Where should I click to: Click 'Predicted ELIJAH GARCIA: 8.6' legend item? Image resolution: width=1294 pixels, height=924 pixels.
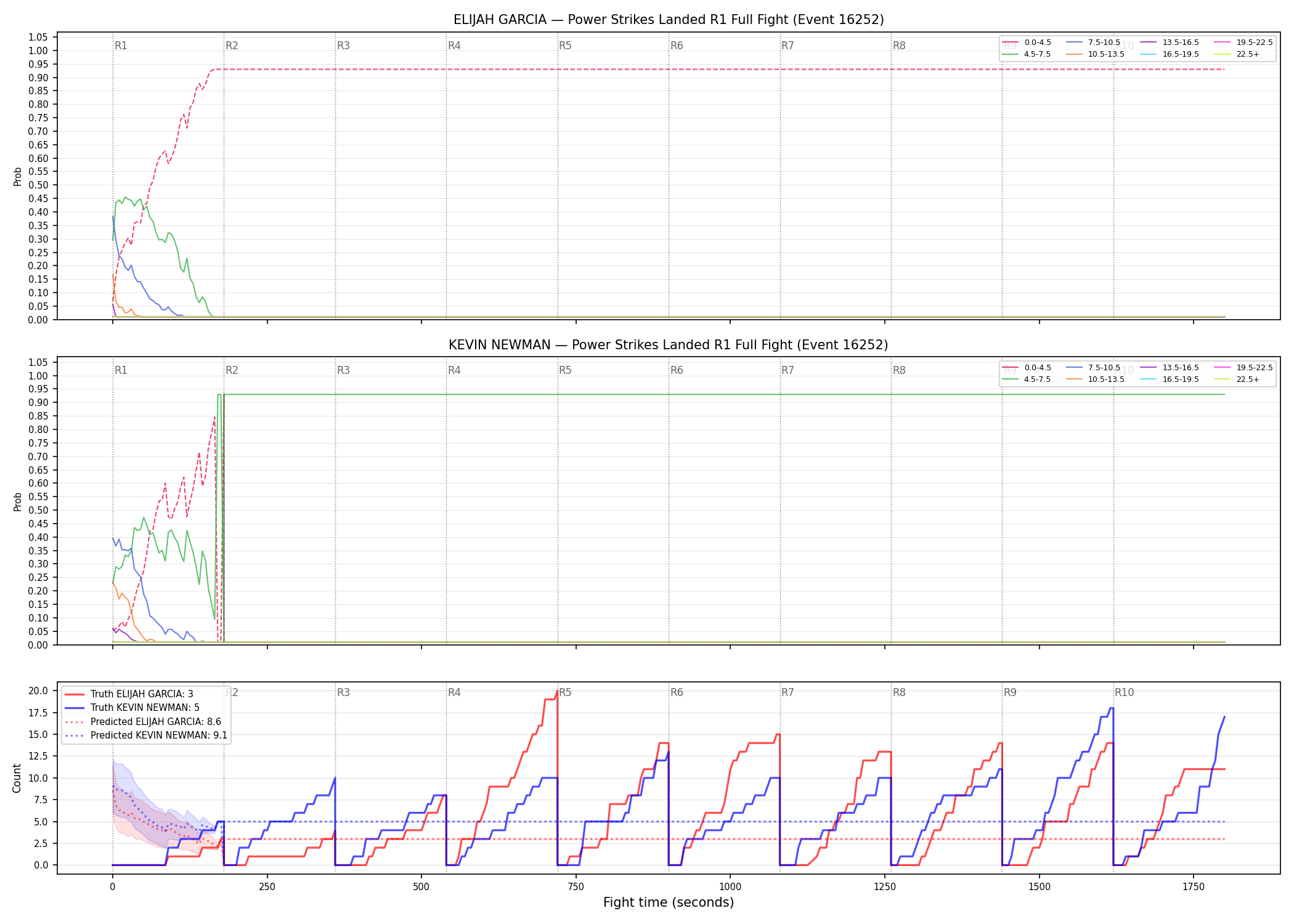[x=143, y=721]
